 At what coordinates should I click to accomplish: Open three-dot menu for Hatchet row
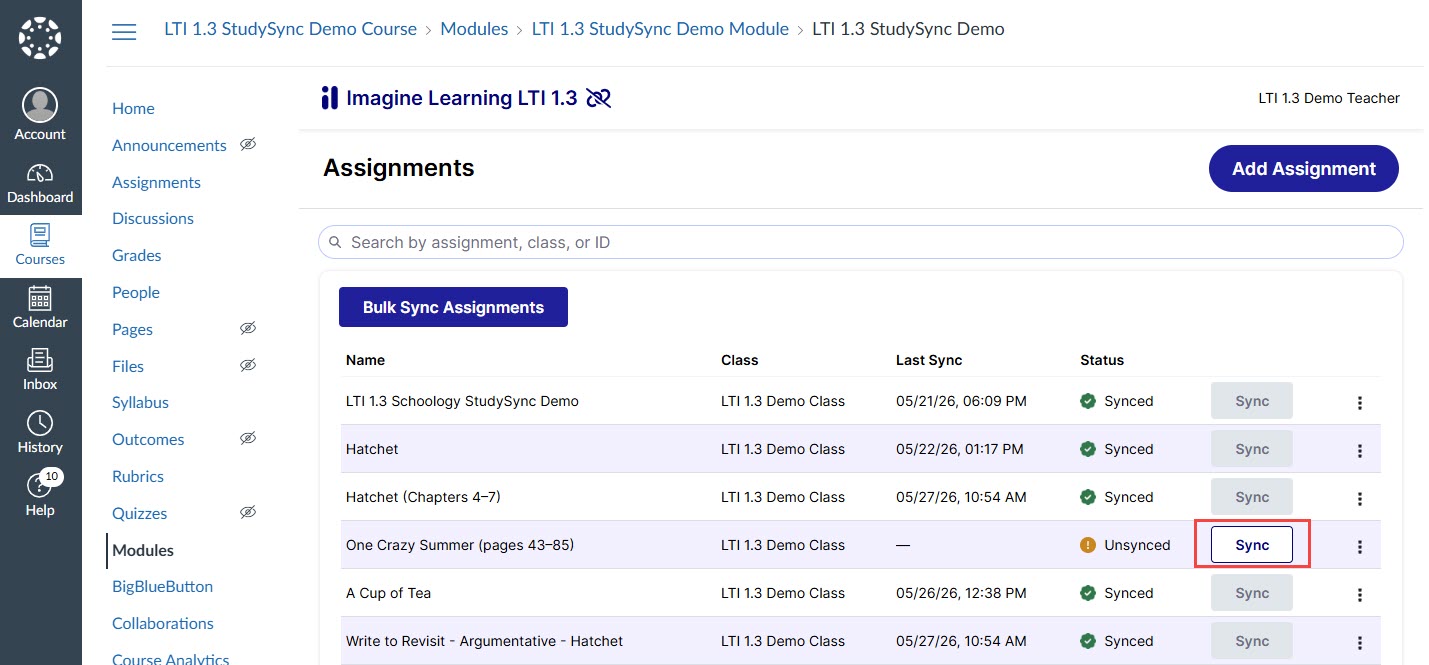click(x=1359, y=451)
